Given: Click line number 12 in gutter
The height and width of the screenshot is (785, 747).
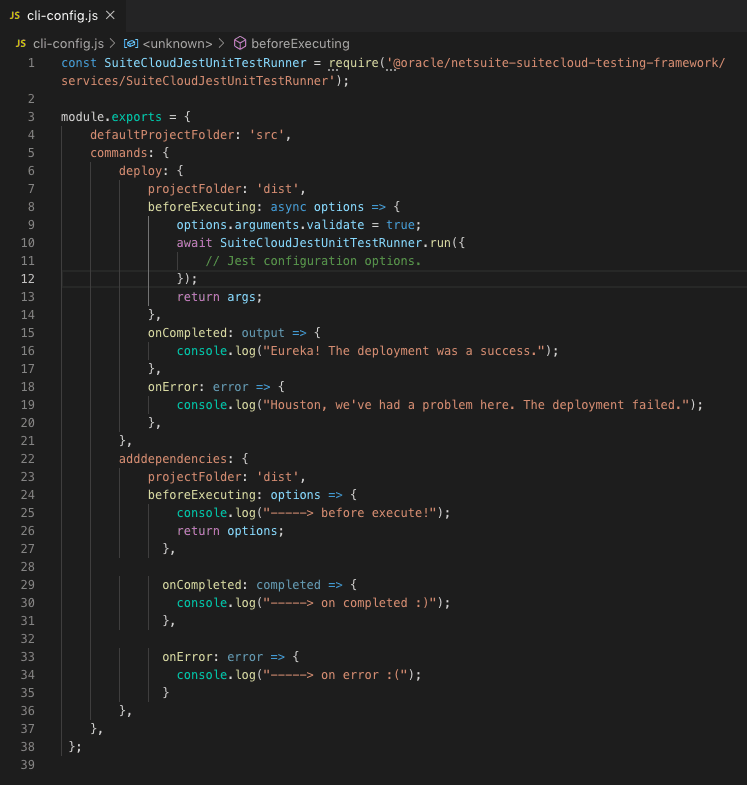Looking at the screenshot, I should click(28, 279).
